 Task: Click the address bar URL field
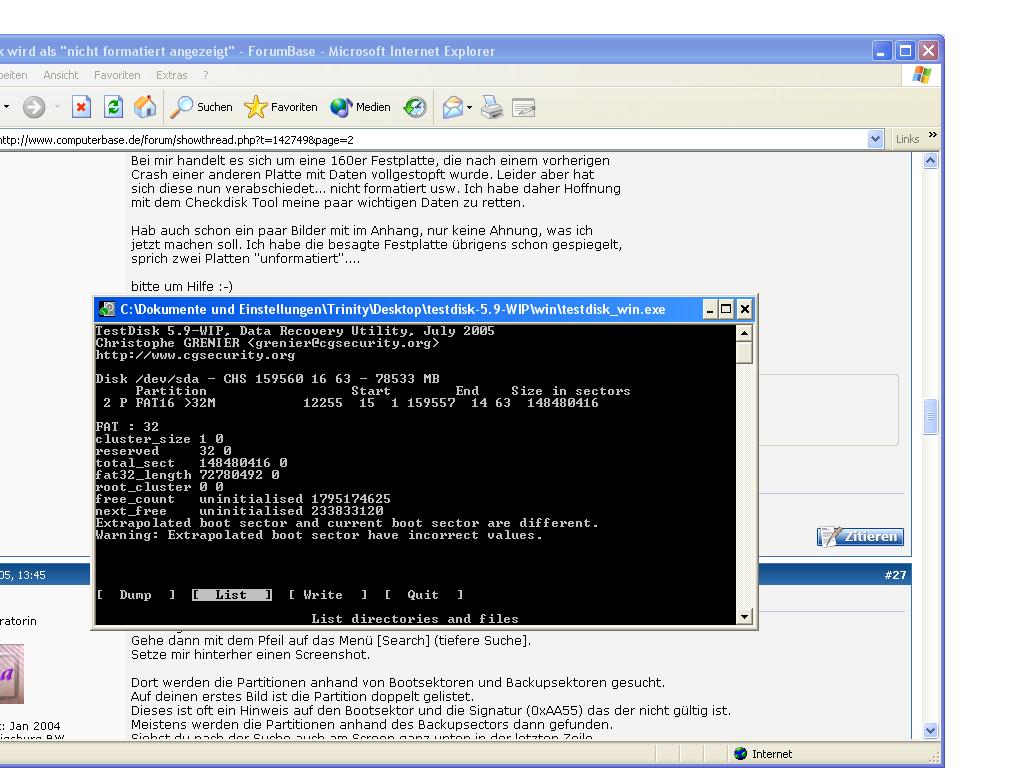pyautogui.click(x=433, y=140)
